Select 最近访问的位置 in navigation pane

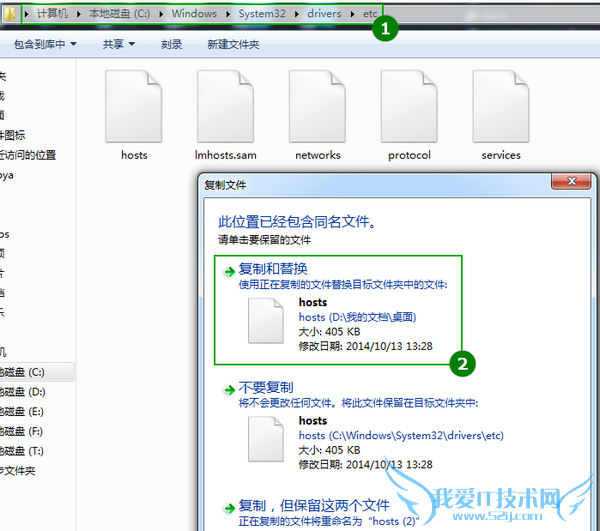28,155
